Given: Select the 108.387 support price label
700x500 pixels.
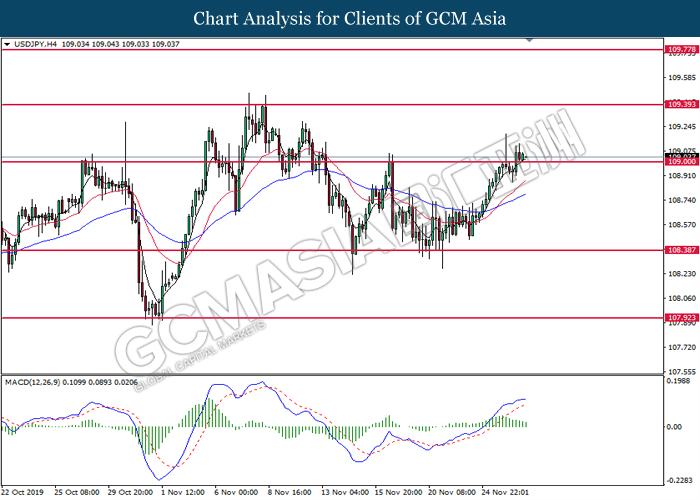Looking at the screenshot, I should click(x=681, y=250).
